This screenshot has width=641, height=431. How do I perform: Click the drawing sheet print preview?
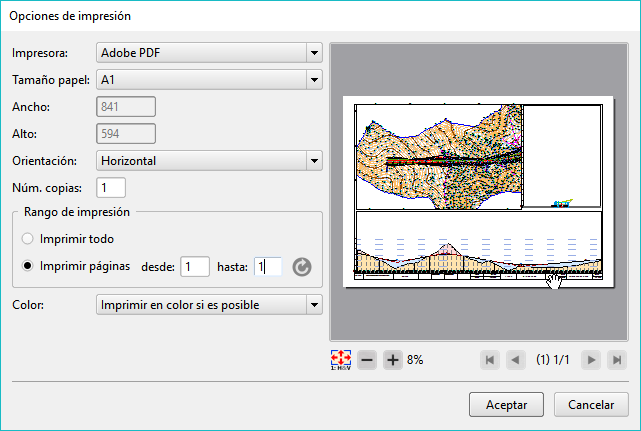point(478,192)
